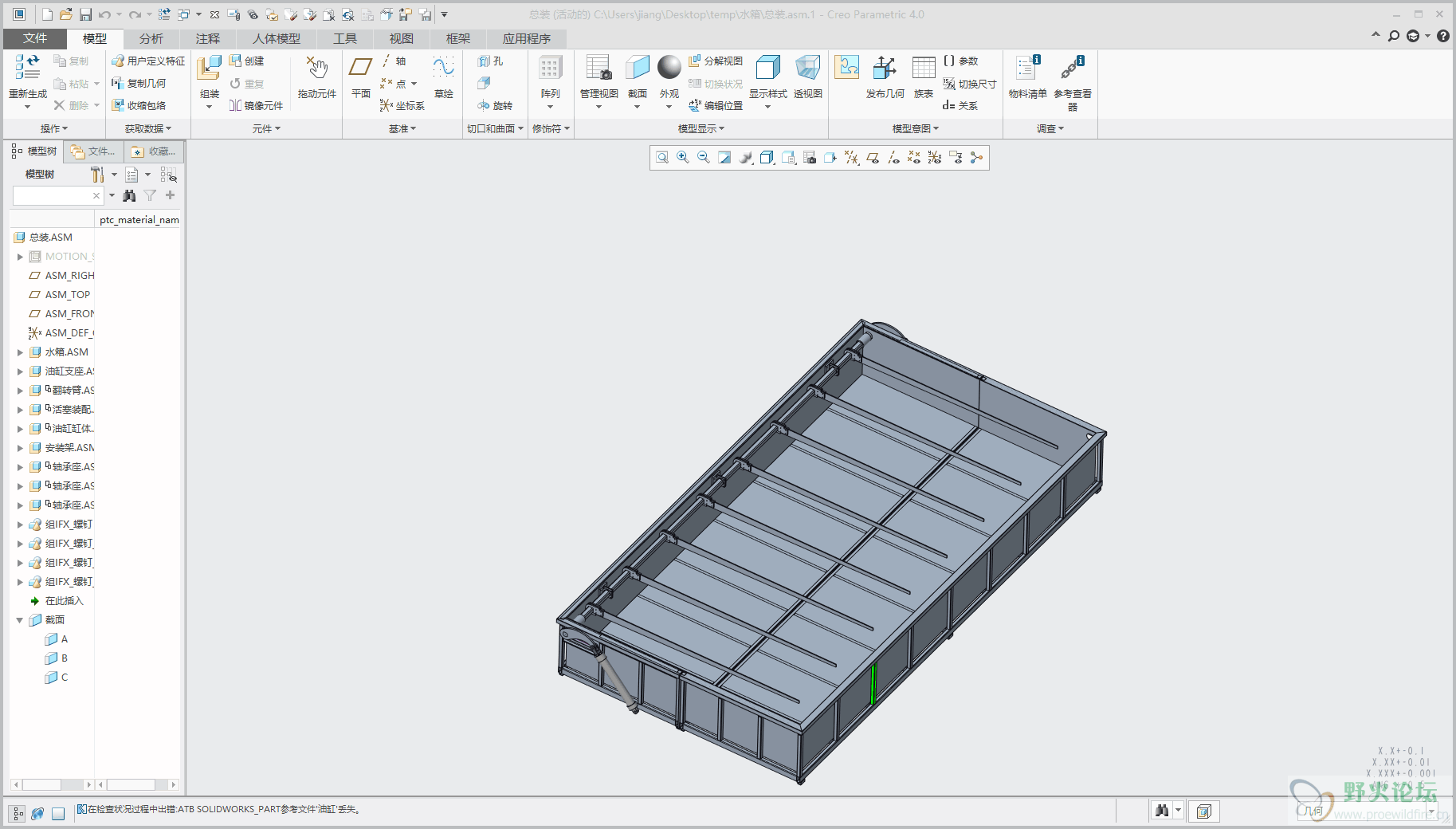
Task: Open the Family Table (族表) icon
Action: click(x=924, y=69)
